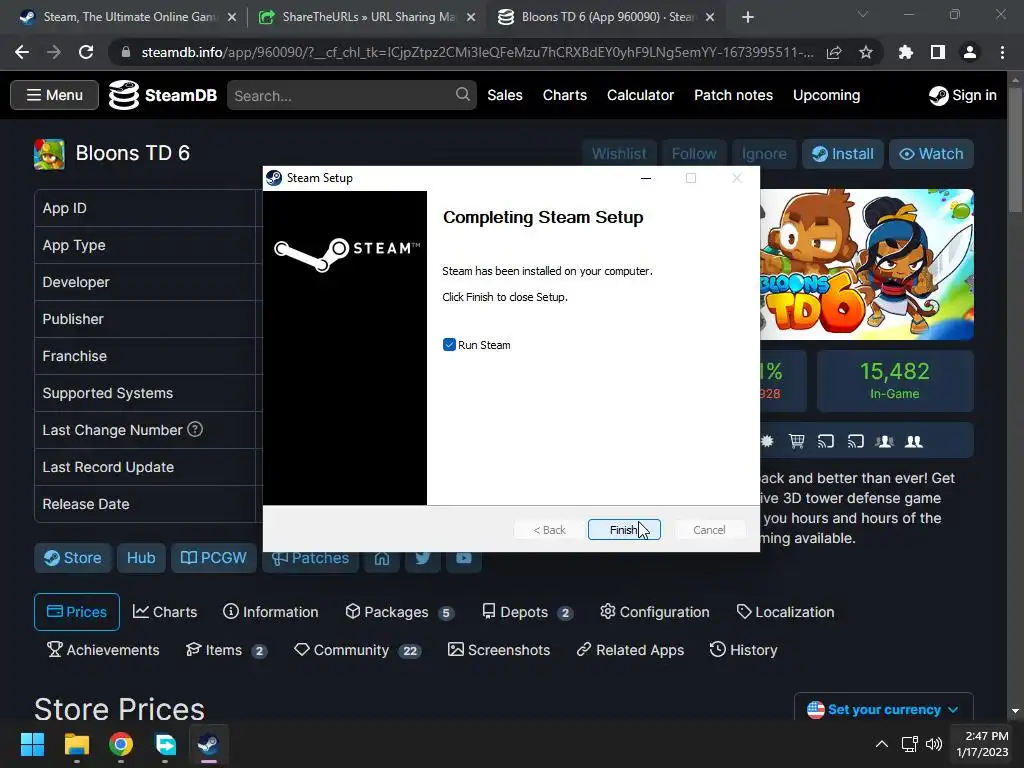Open the Configuration tab
1024x768 pixels.
654,612
